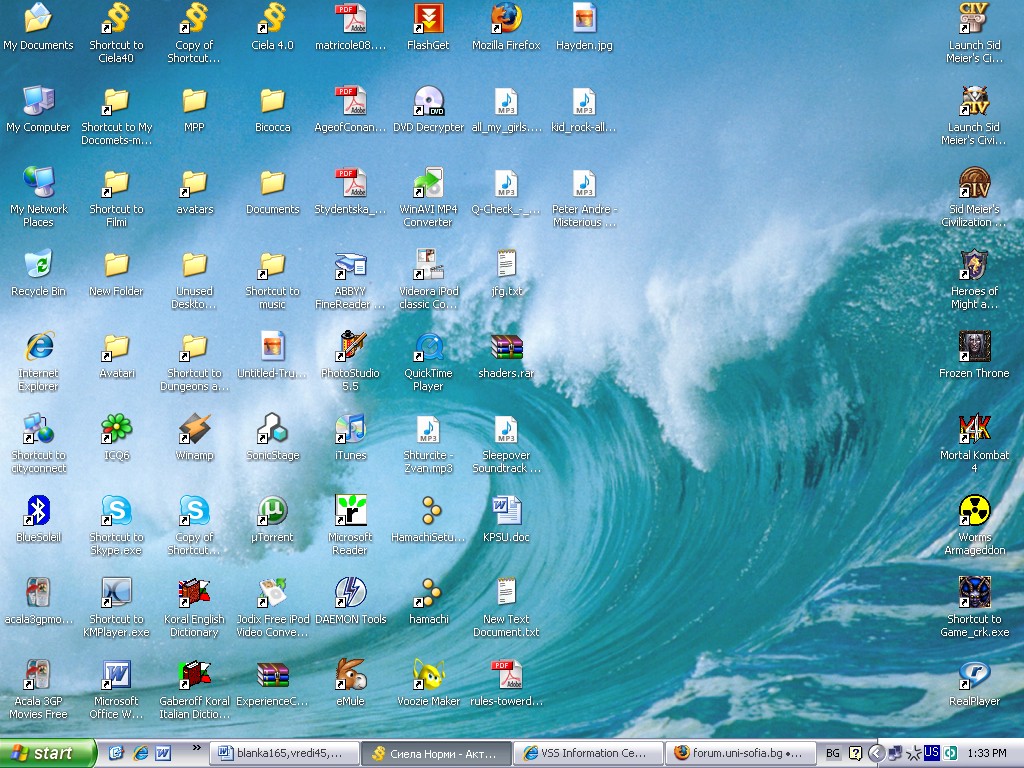Click the blanka165 Word document taskbar button
The height and width of the screenshot is (768, 1024).
[284, 753]
